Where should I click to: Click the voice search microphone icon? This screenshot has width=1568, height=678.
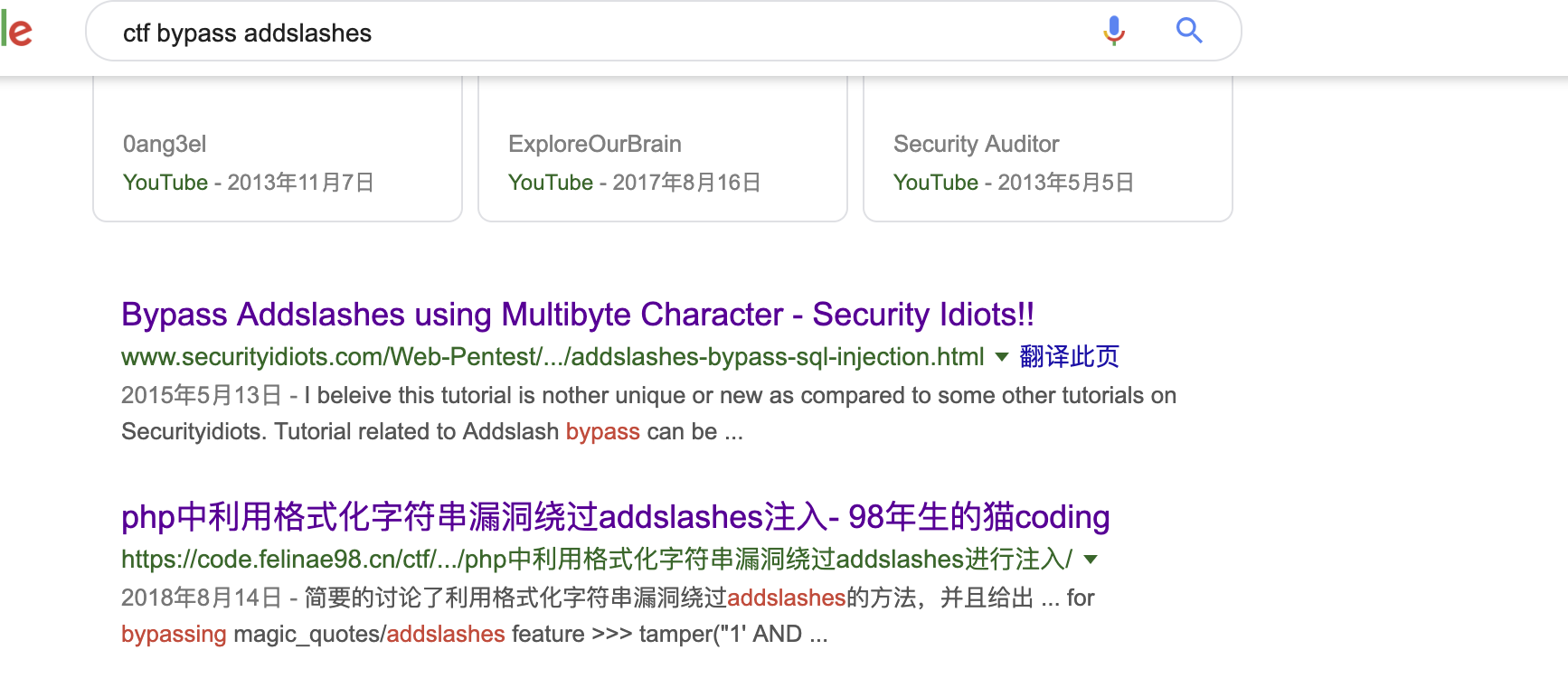(1114, 32)
